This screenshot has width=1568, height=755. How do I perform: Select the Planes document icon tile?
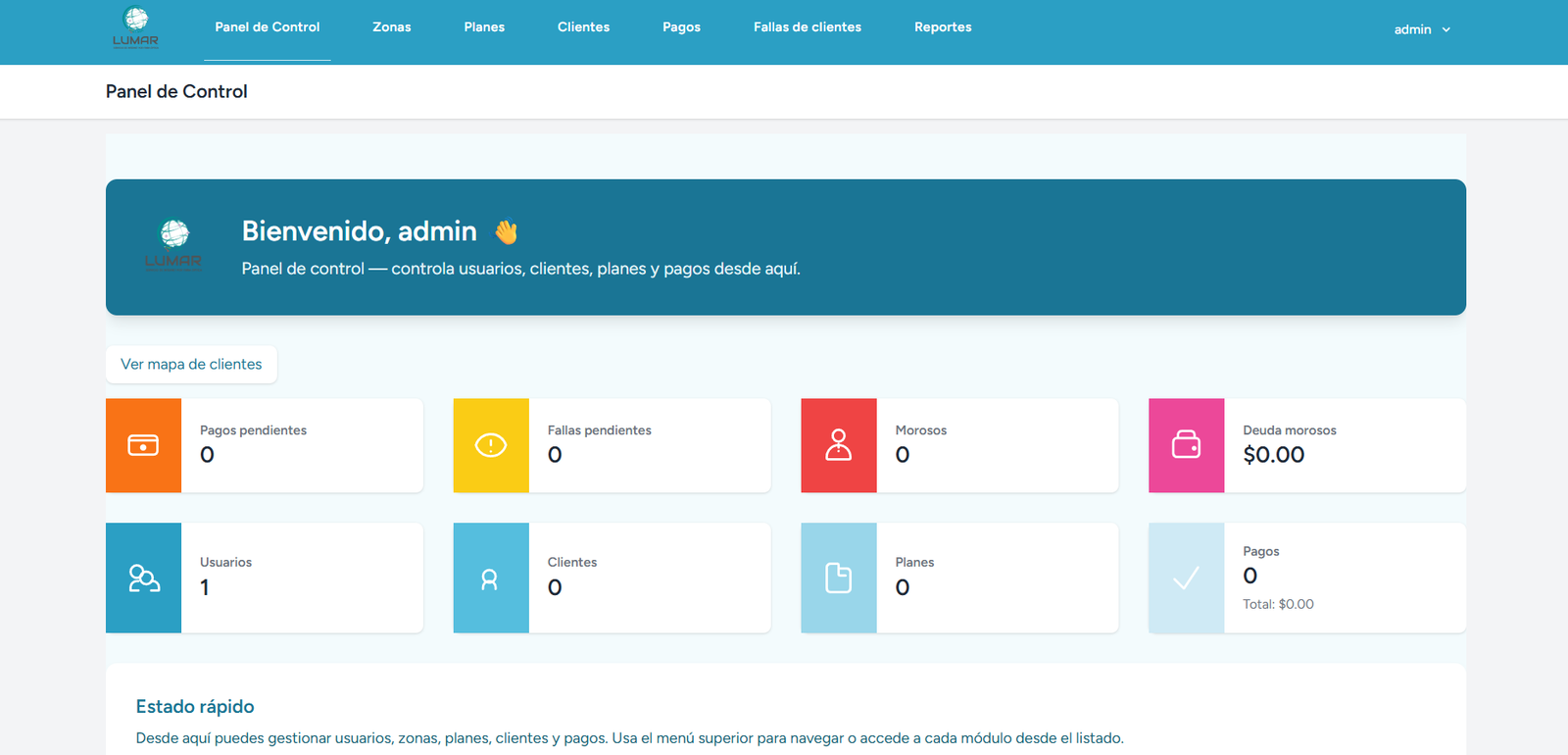[839, 578]
